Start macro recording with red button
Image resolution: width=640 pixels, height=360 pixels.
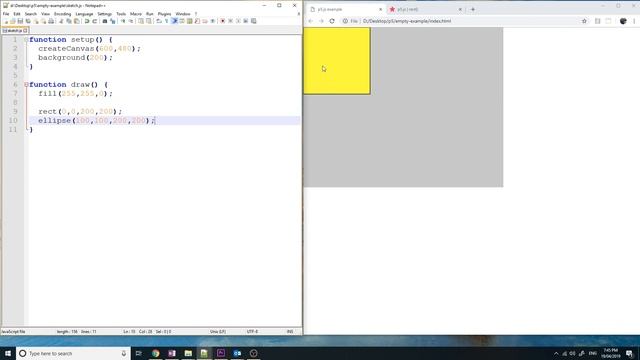[x=222, y=21]
